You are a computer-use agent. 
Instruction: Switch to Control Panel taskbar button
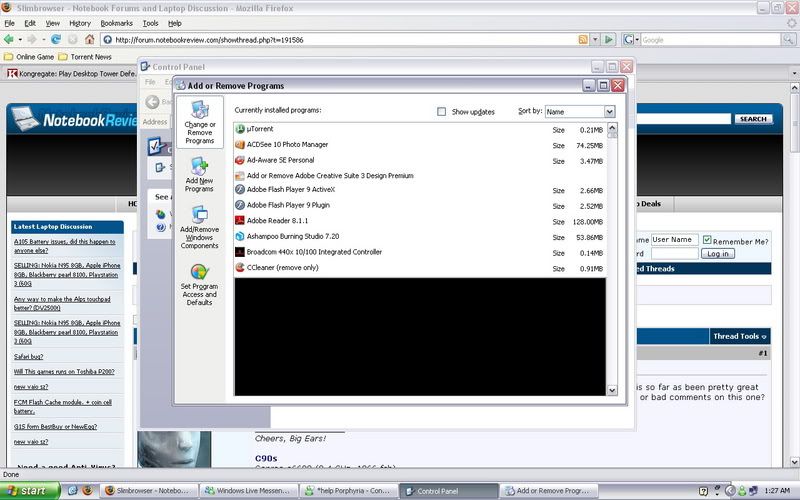448,491
